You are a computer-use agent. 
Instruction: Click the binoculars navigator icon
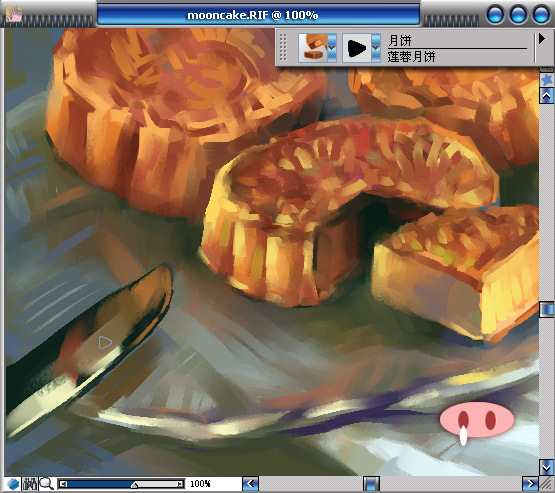click(x=30, y=484)
